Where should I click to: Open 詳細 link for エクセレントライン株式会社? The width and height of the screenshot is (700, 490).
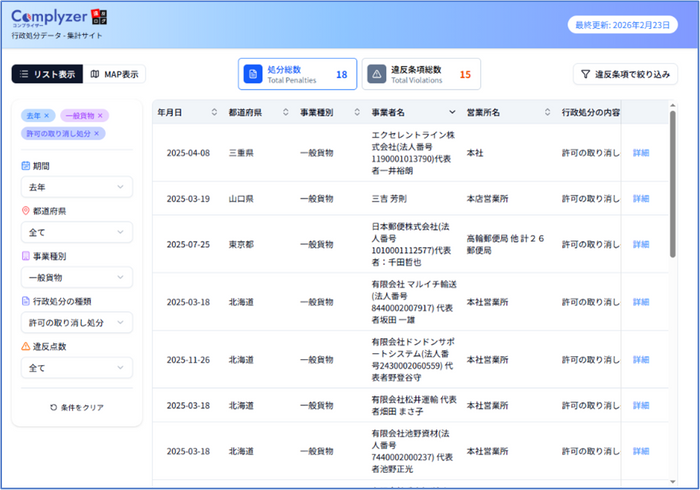pos(641,153)
